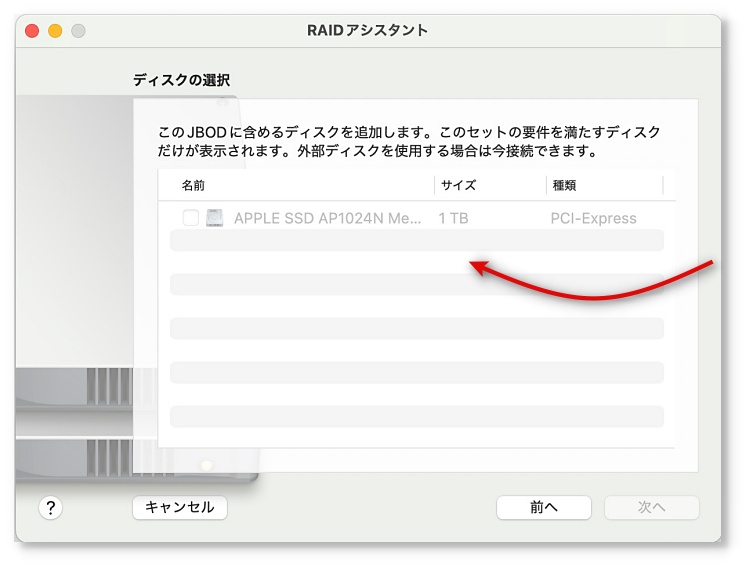Click the ディスクの選択 heading
This screenshot has width=747, height=568.
click(182, 80)
